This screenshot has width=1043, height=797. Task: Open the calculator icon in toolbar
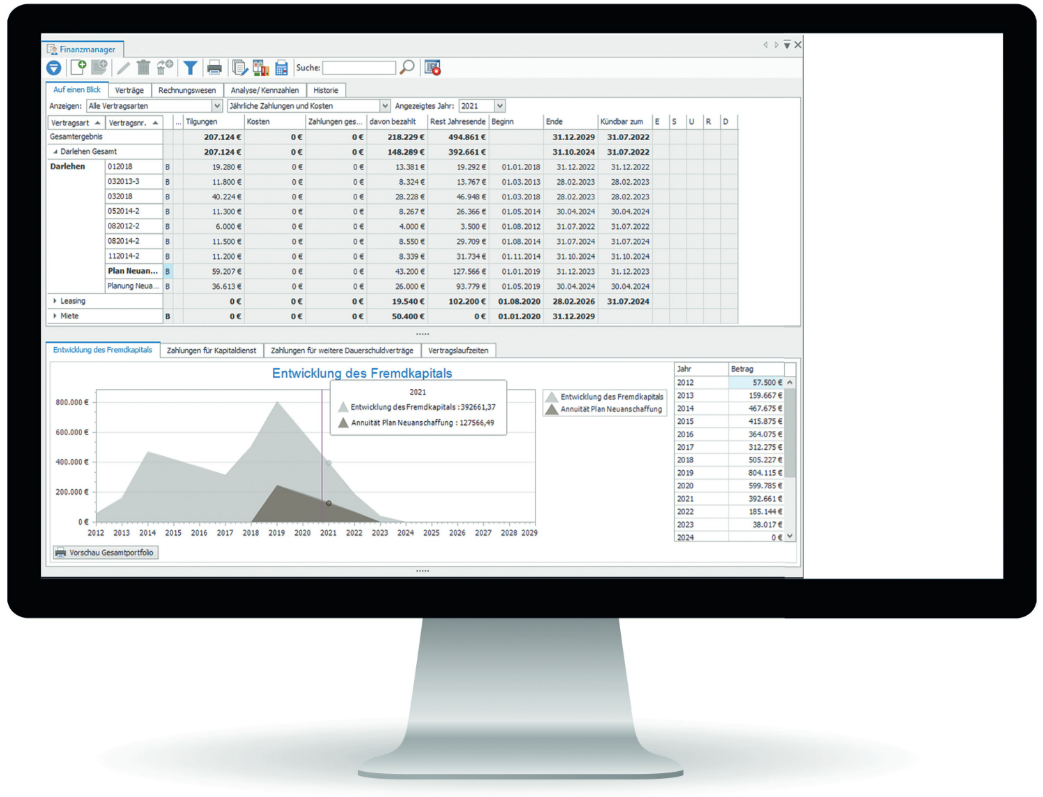282,68
